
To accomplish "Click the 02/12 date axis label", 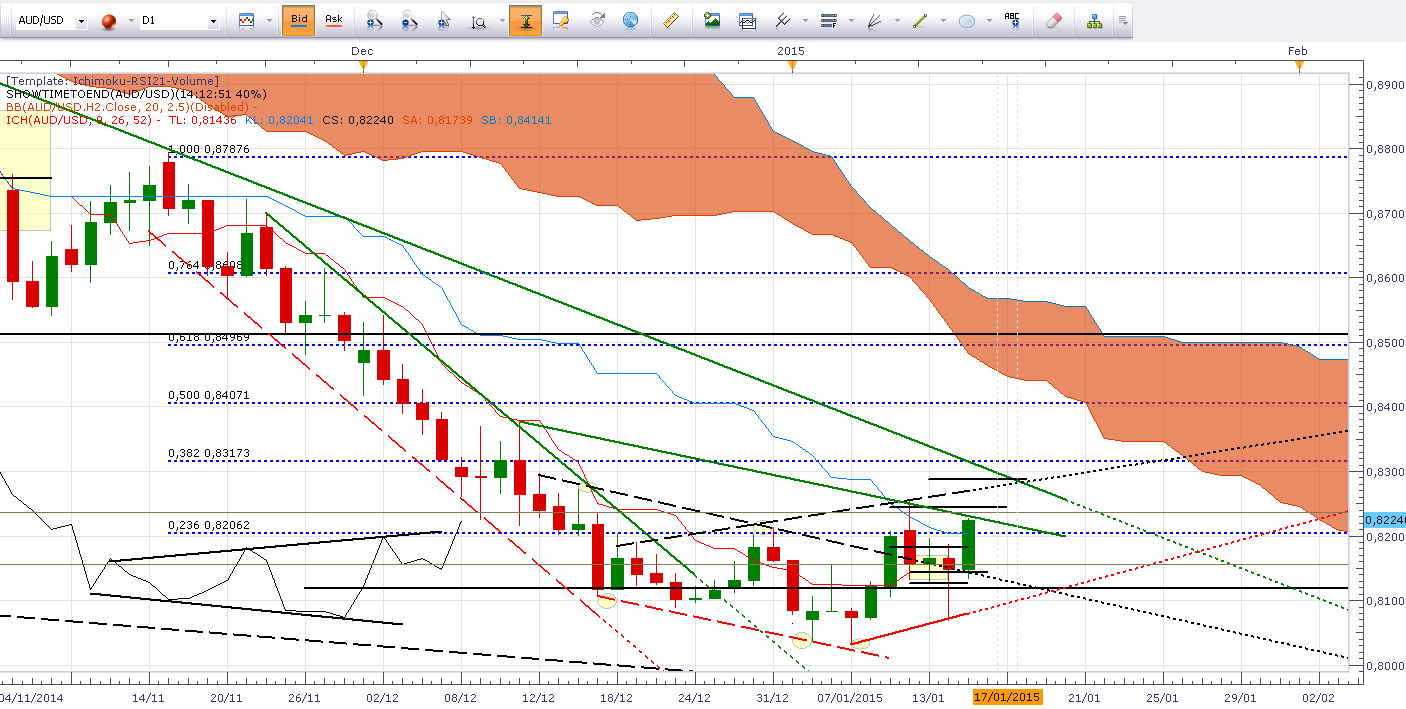I will 382,696.
